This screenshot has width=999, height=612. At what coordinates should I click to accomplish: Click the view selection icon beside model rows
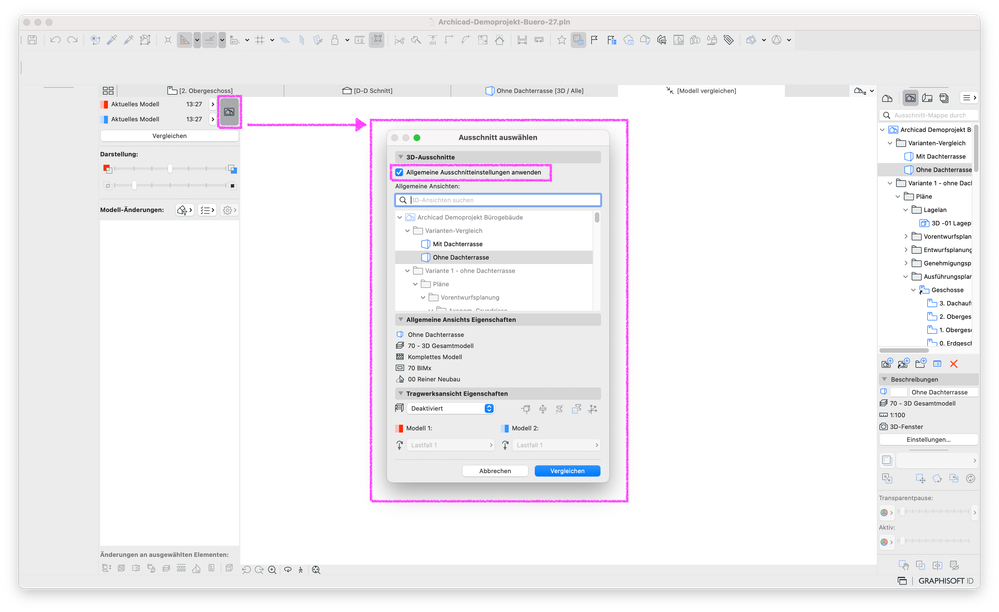(x=229, y=112)
